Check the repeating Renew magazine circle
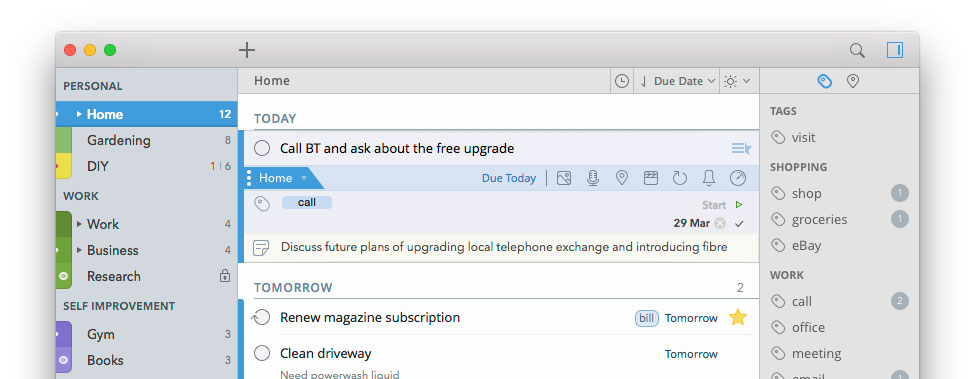Screen dimensions: 975x379 point(261,317)
